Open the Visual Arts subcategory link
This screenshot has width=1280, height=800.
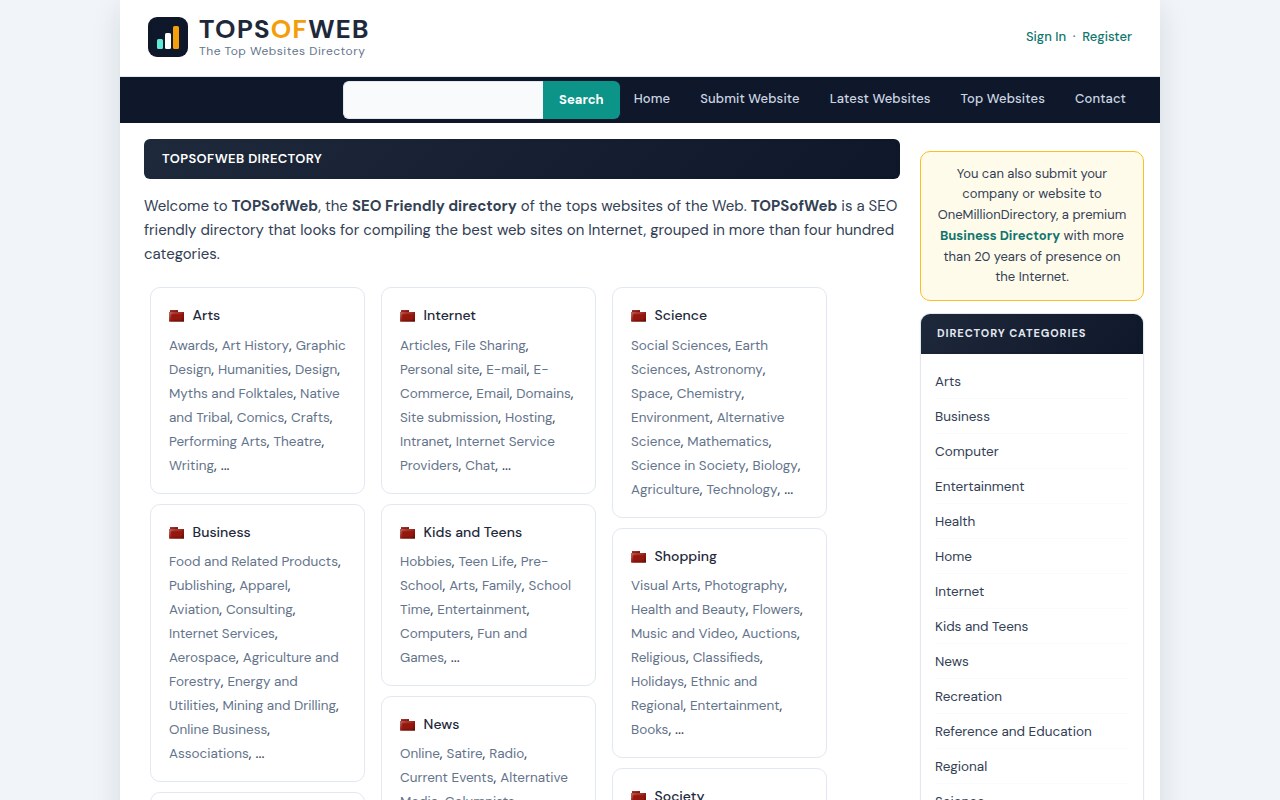pyautogui.click(x=664, y=586)
